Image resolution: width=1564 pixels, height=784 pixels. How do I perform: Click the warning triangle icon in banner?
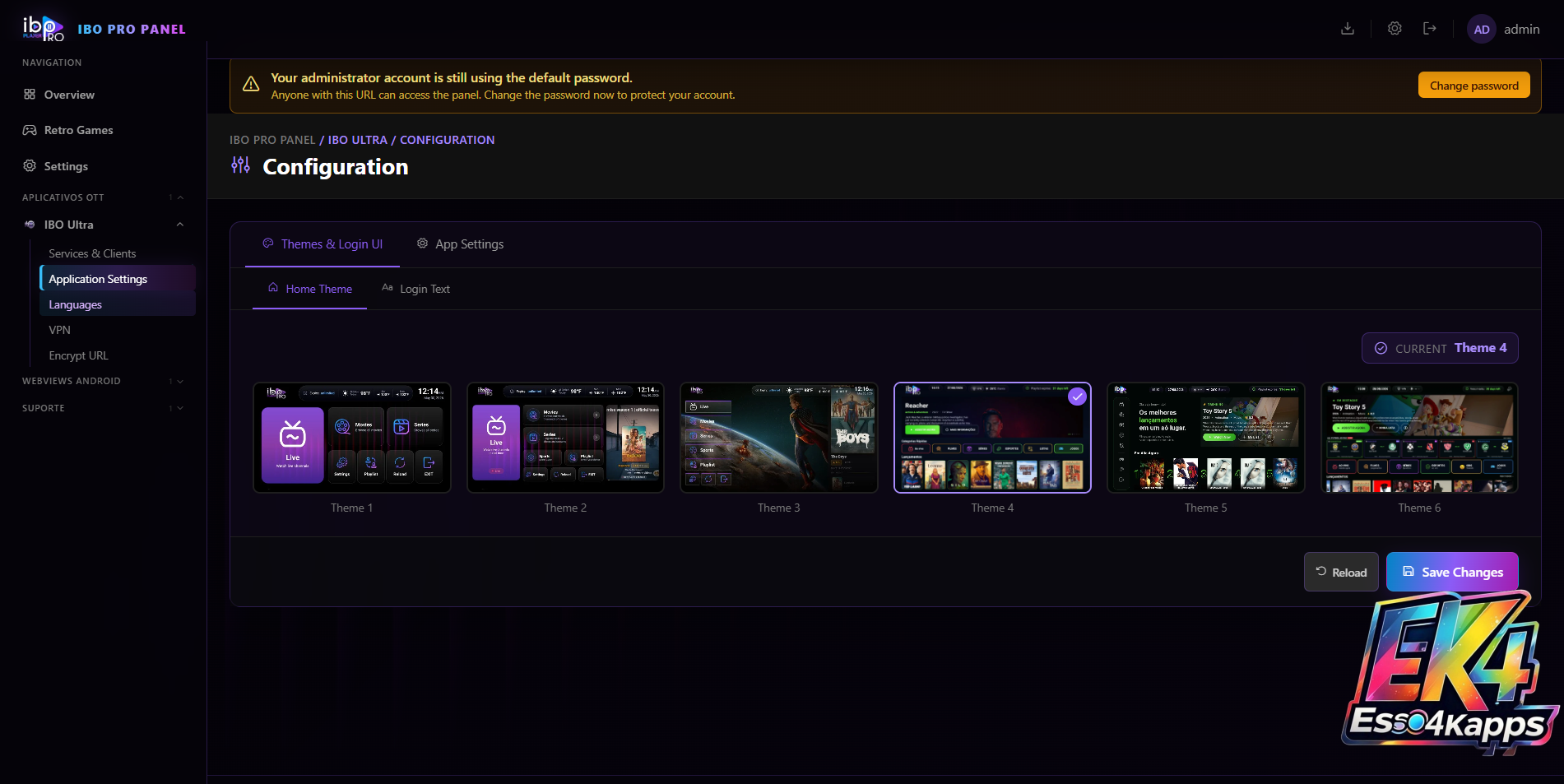251,85
